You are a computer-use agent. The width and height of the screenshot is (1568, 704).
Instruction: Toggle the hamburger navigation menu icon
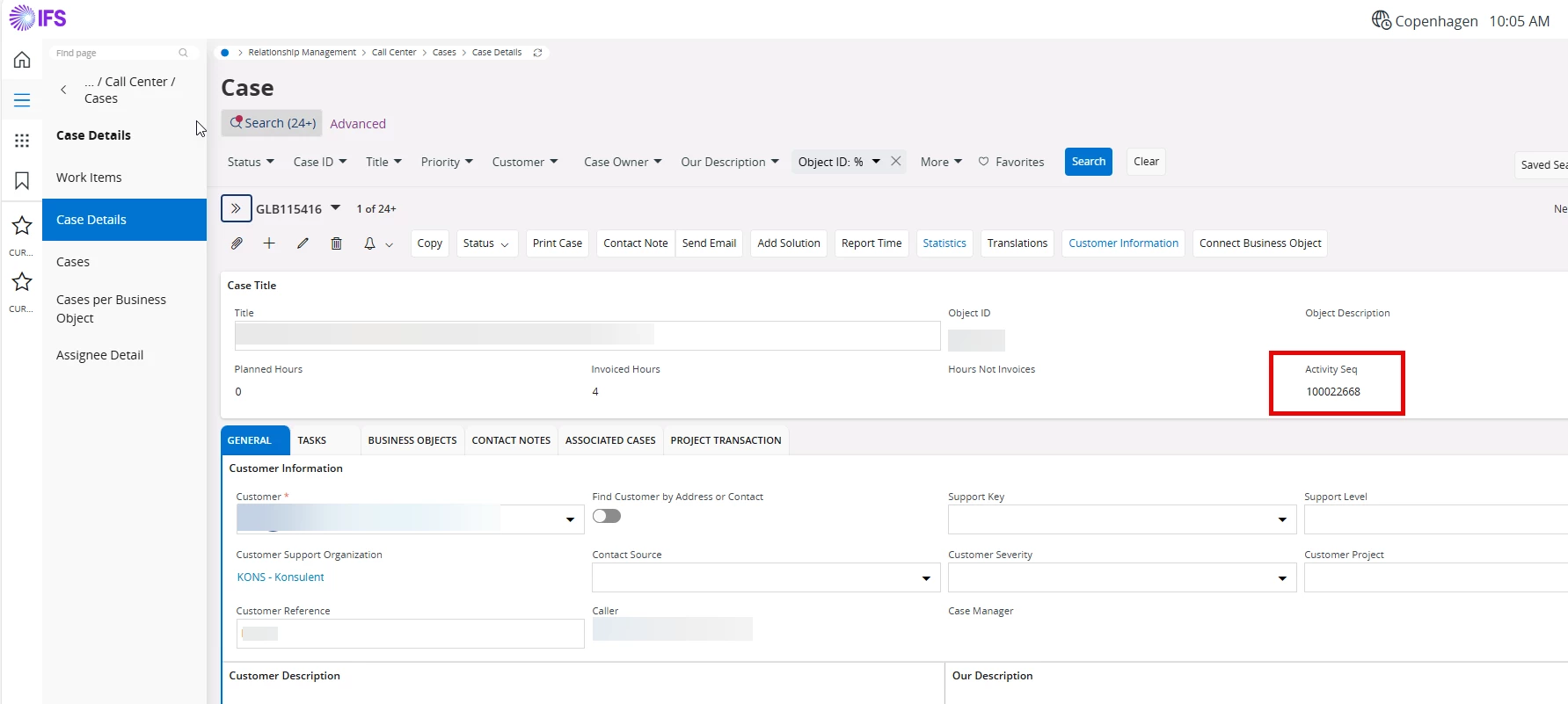click(x=22, y=100)
